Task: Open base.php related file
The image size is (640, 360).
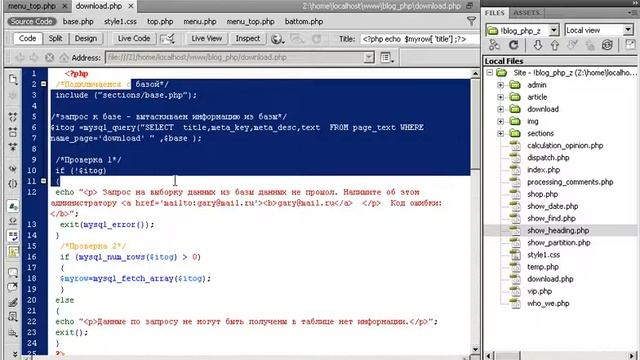Action: [x=78, y=22]
